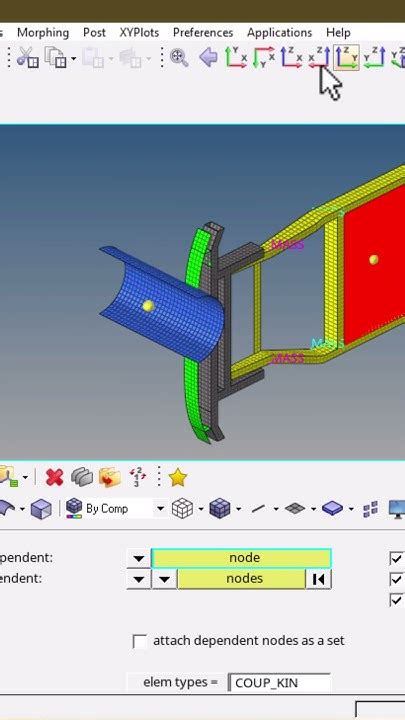This screenshot has height=720, width=405.
Task: Enable attach dependent nodes as a set
Action: pos(140,641)
